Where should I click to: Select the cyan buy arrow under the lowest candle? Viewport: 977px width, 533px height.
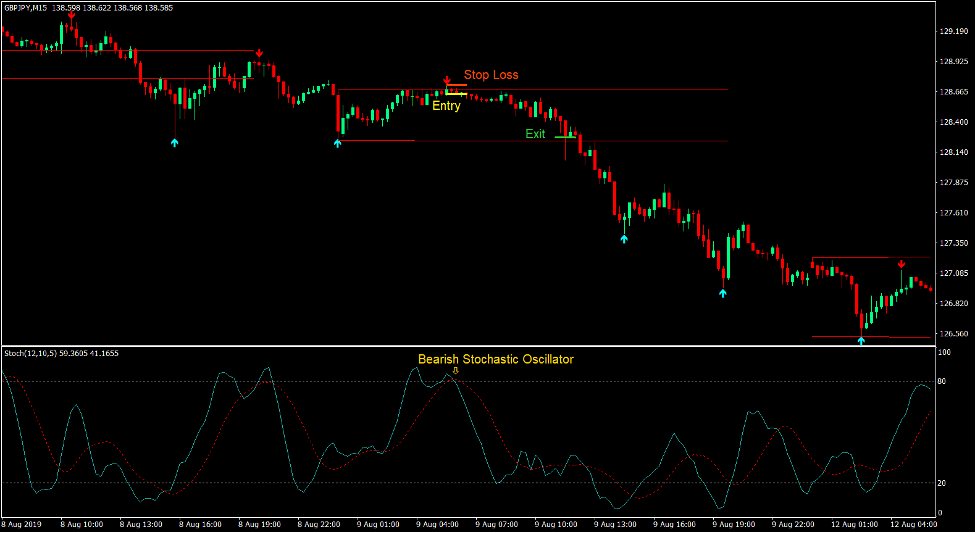861,341
